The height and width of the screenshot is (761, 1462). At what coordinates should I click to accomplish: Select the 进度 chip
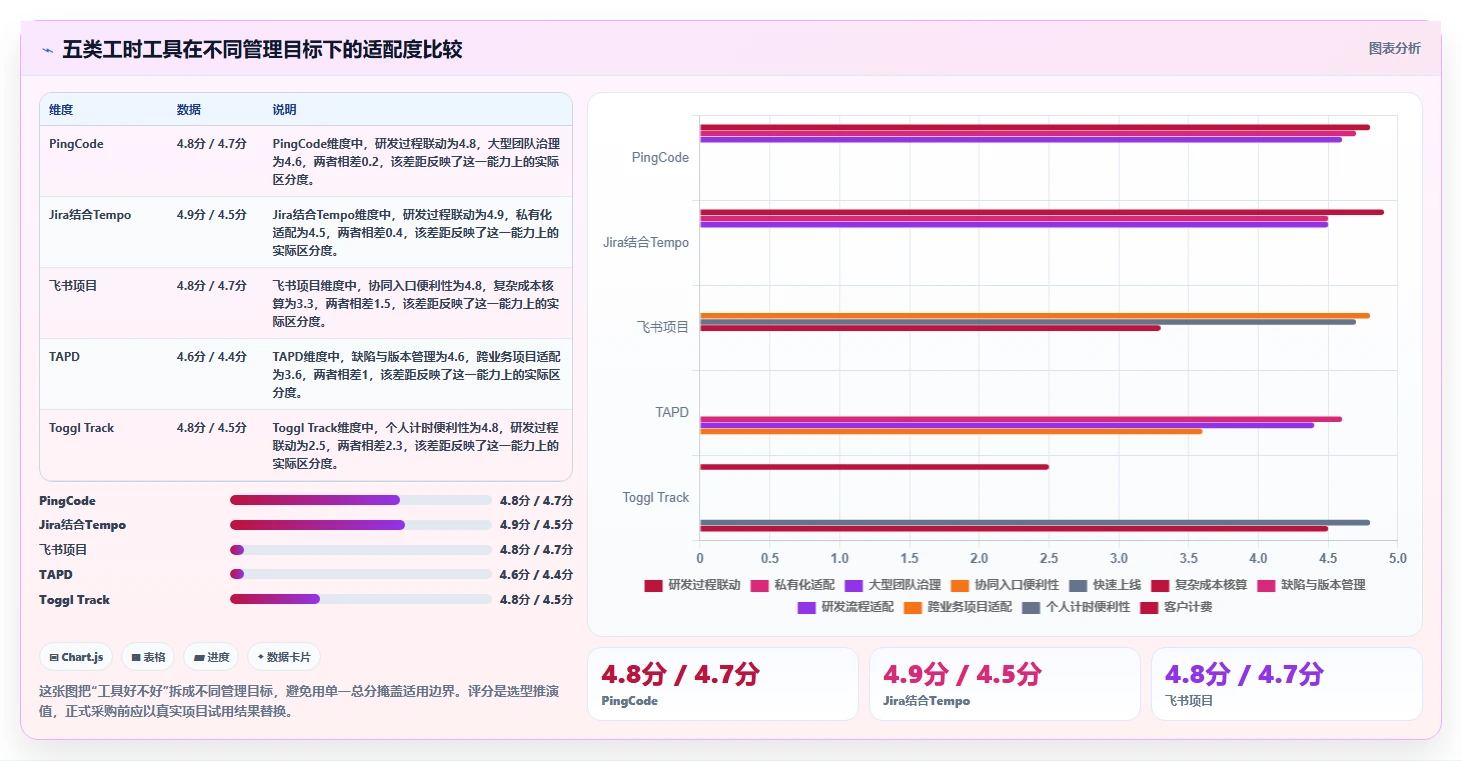pyautogui.click(x=211, y=657)
